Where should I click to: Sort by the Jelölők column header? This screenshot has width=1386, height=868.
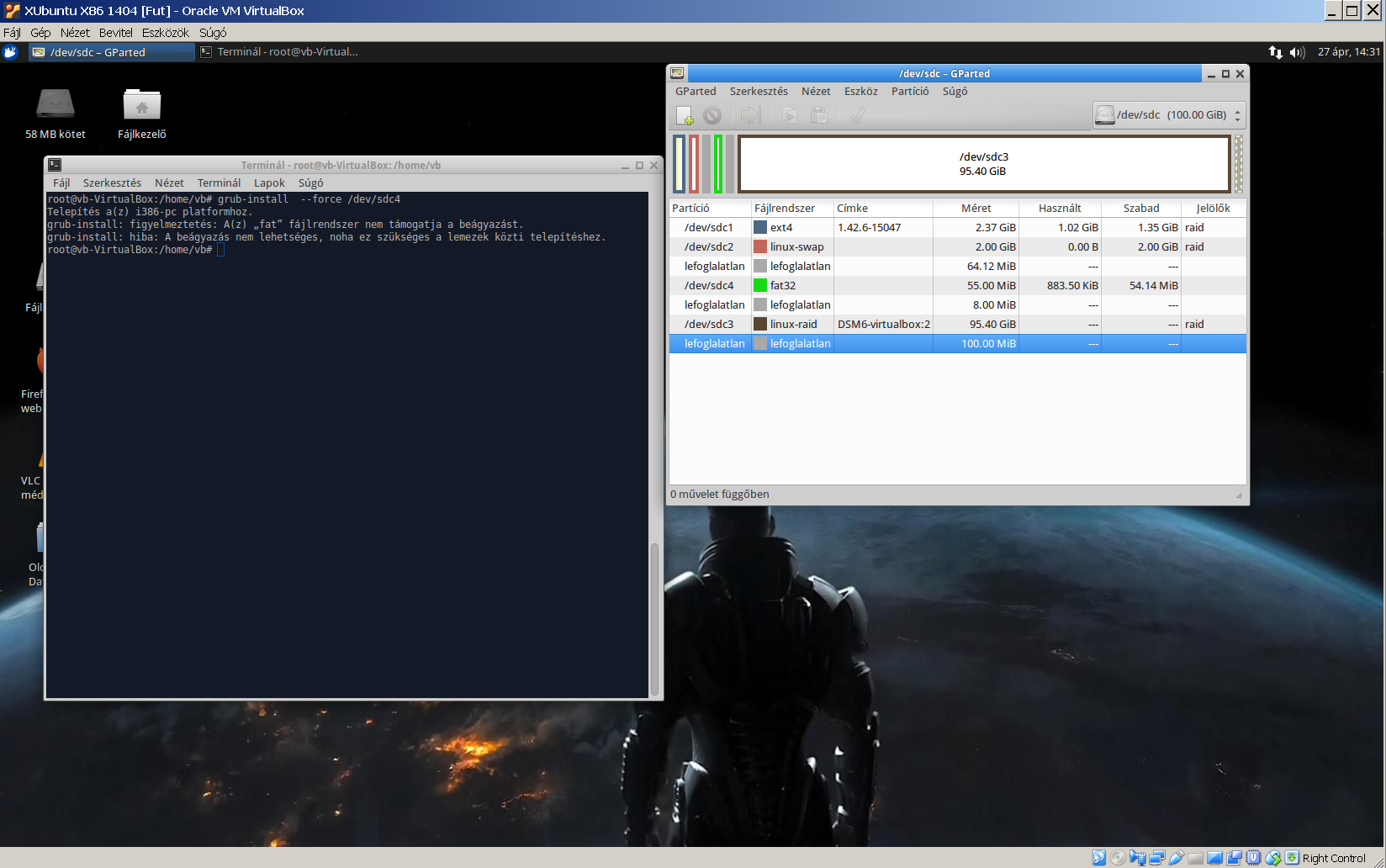pyautogui.click(x=1213, y=208)
